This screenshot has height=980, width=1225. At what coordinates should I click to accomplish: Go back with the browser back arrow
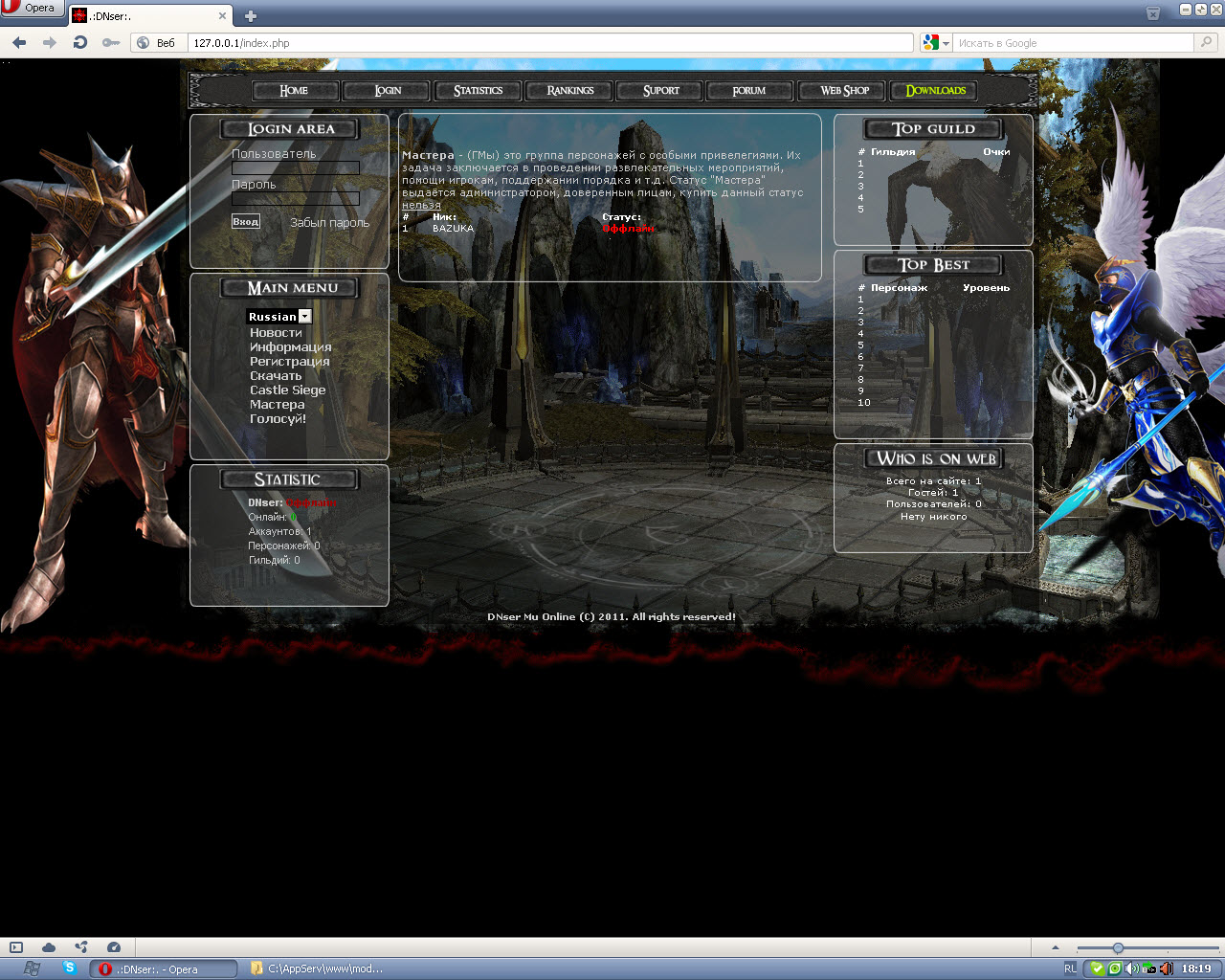19,42
